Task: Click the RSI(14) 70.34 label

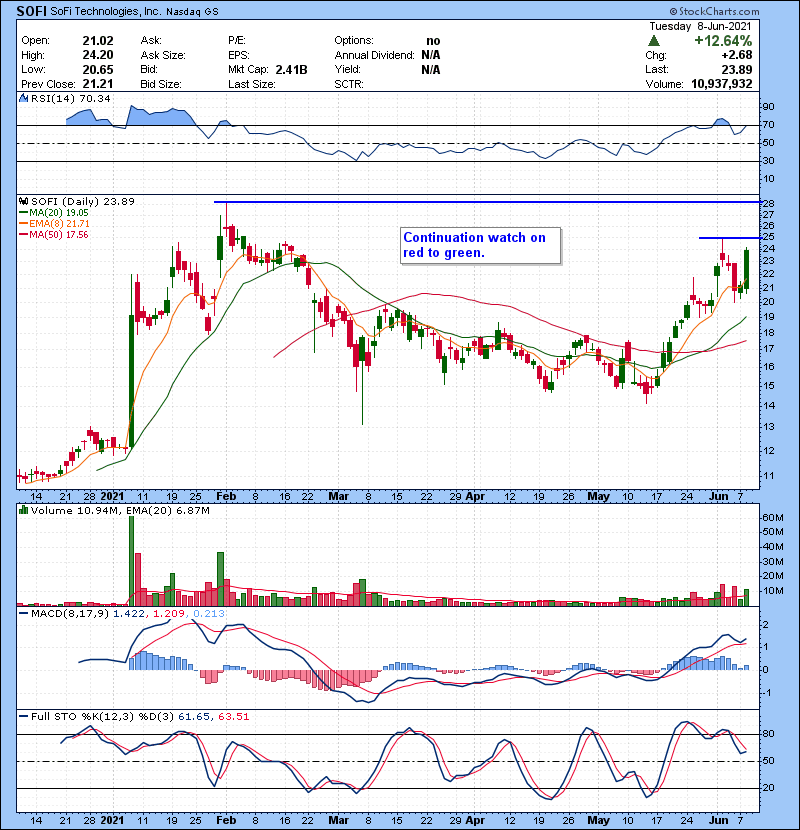Action: click(70, 98)
